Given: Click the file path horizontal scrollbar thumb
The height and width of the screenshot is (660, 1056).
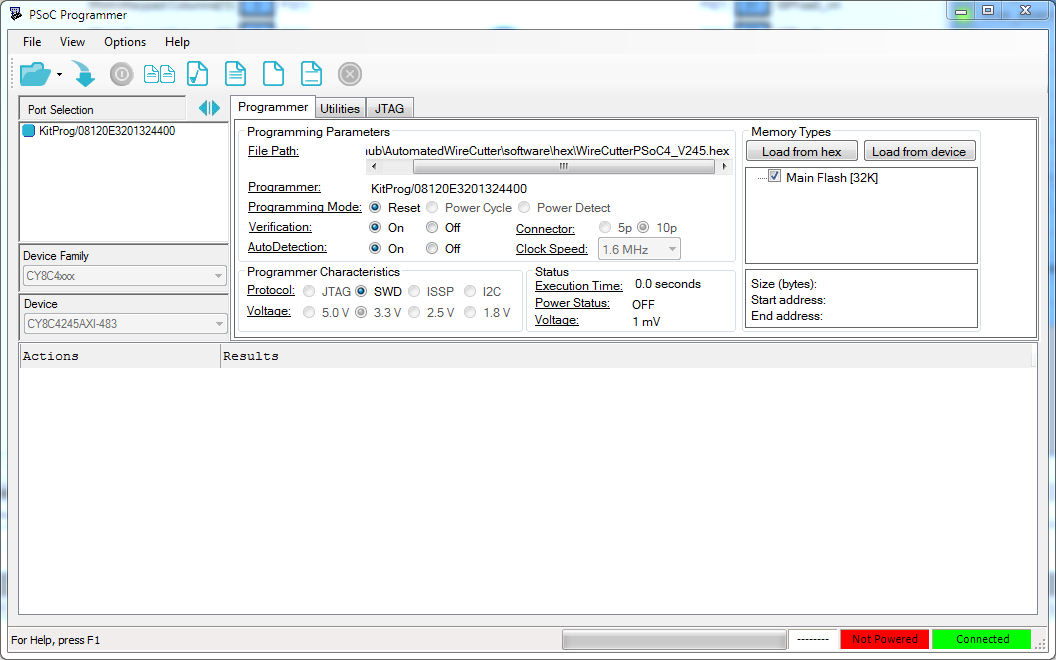Looking at the screenshot, I should [564, 166].
